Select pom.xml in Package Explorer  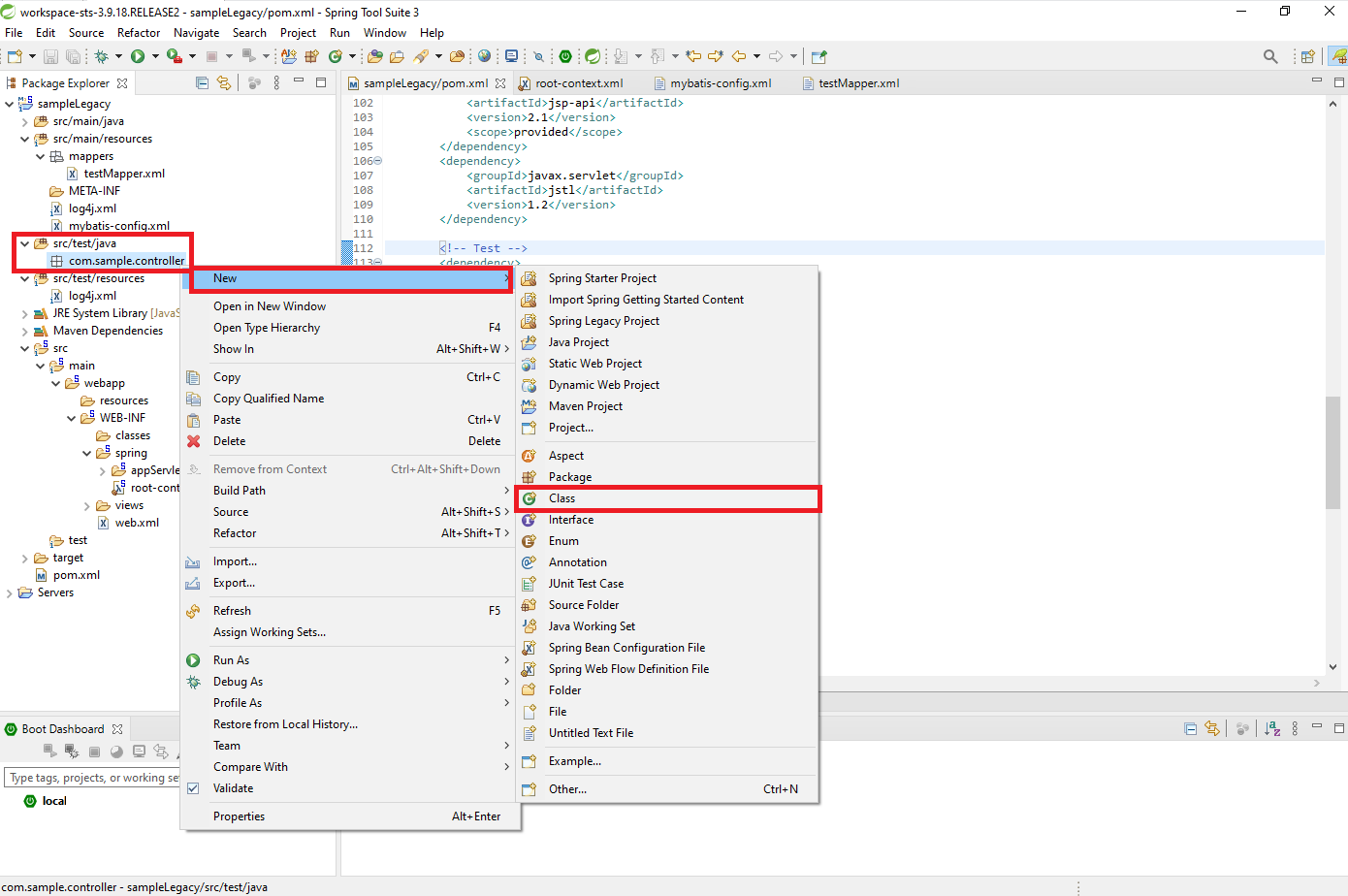(x=77, y=575)
